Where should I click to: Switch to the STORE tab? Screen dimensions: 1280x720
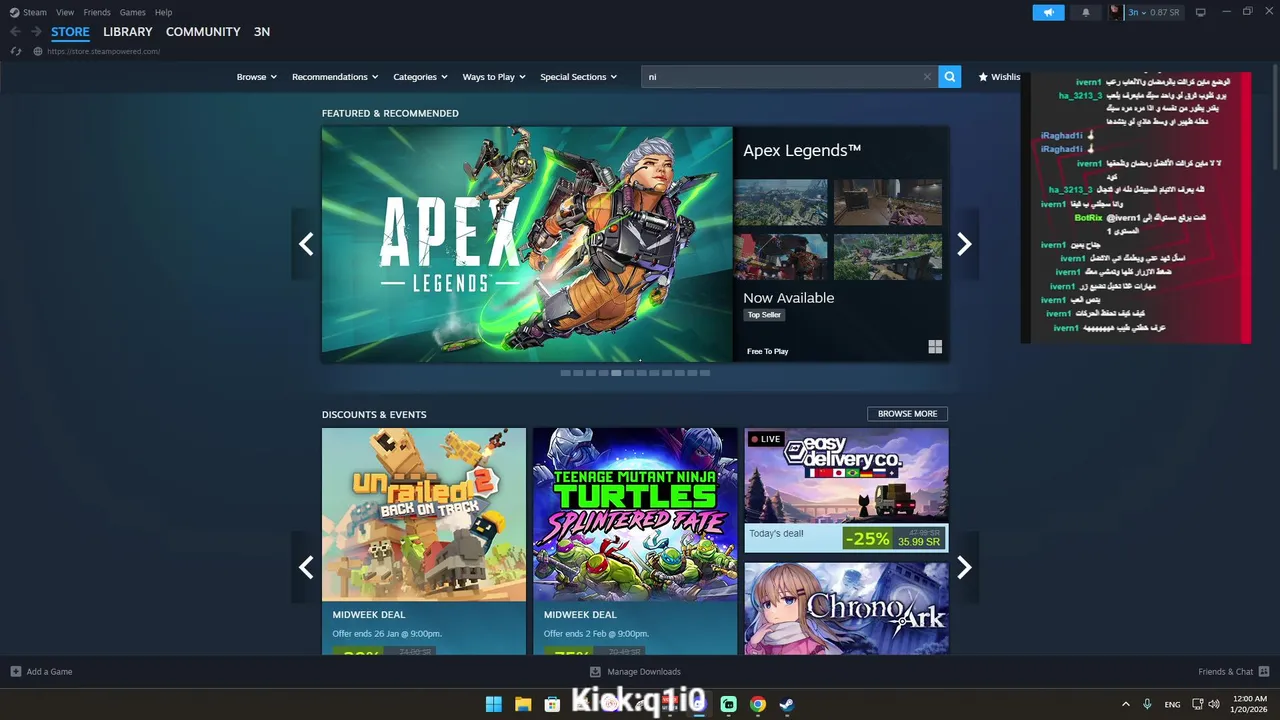70,32
